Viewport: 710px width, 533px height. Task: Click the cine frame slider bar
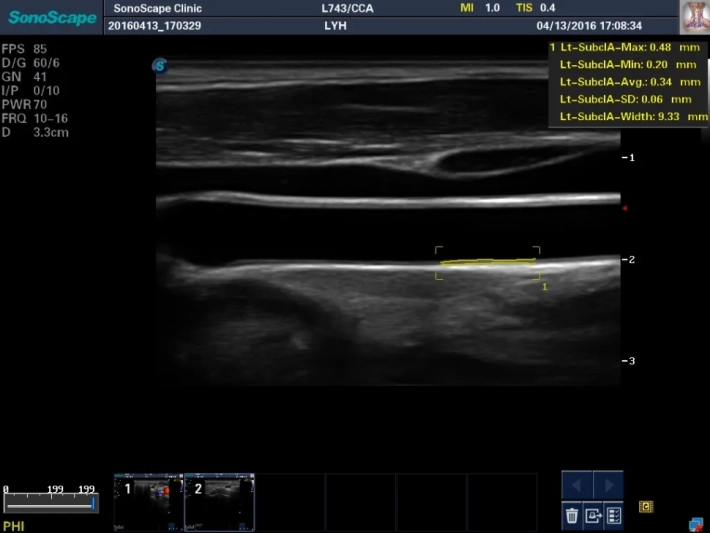pos(50,504)
